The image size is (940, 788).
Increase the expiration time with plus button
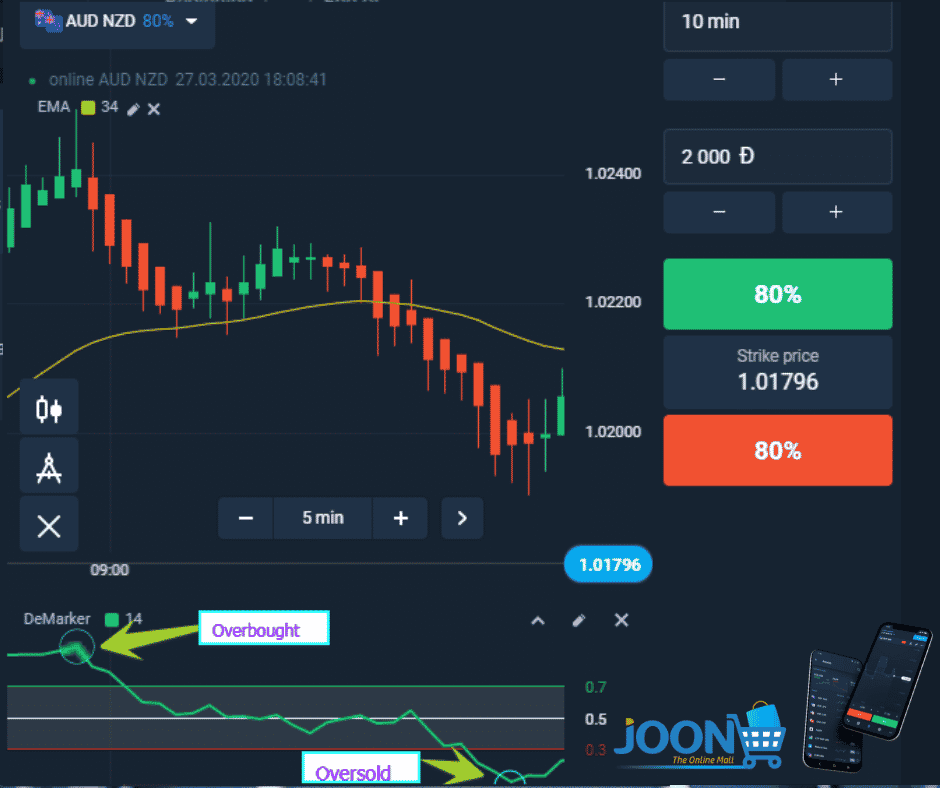click(x=836, y=80)
